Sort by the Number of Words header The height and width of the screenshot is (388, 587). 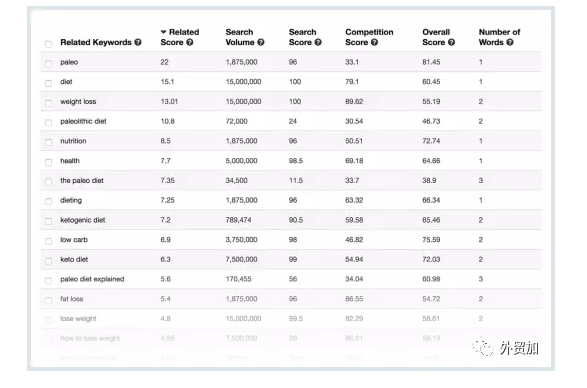(x=499, y=37)
